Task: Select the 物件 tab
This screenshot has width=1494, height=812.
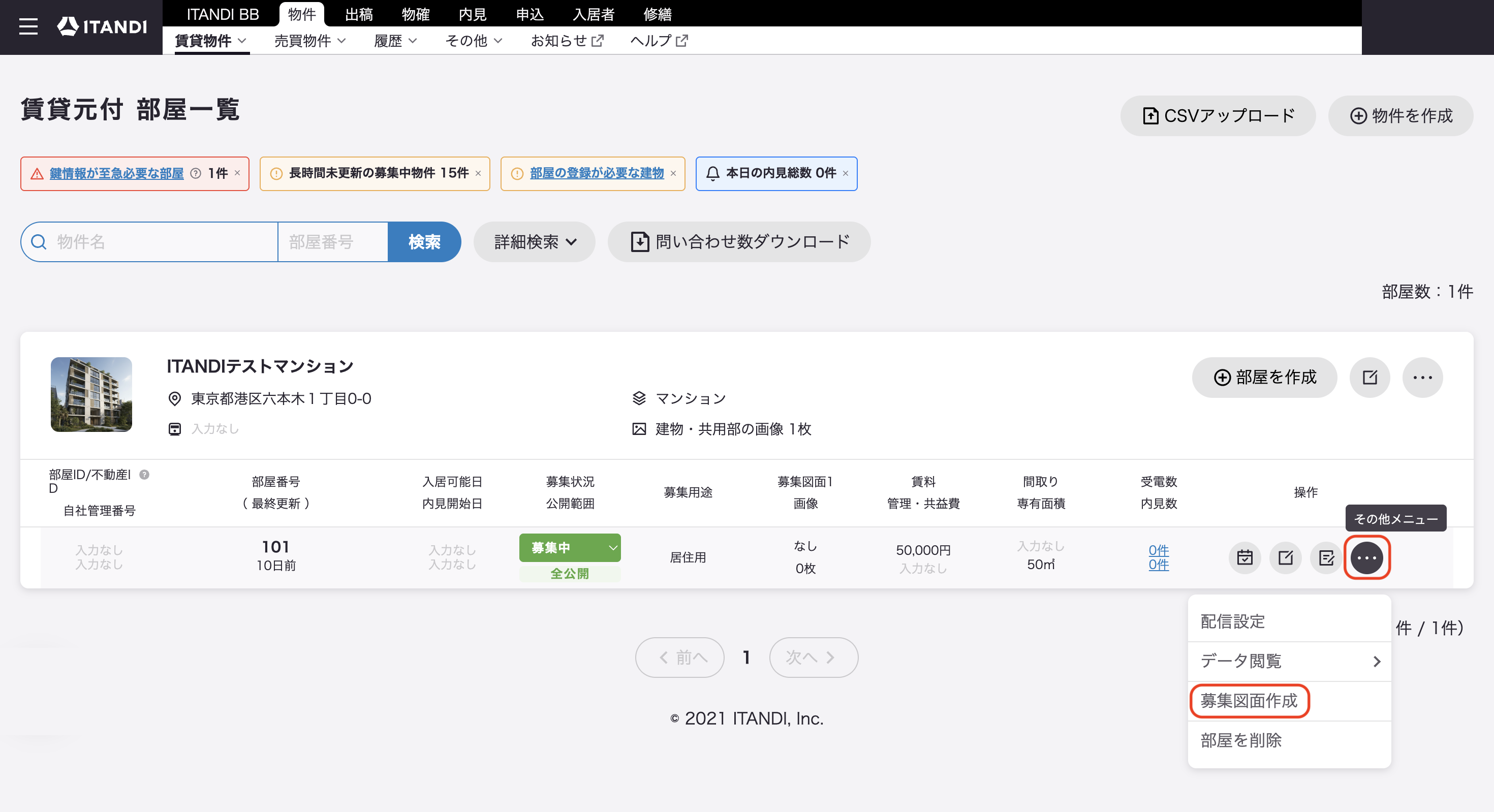Action: tap(301, 14)
